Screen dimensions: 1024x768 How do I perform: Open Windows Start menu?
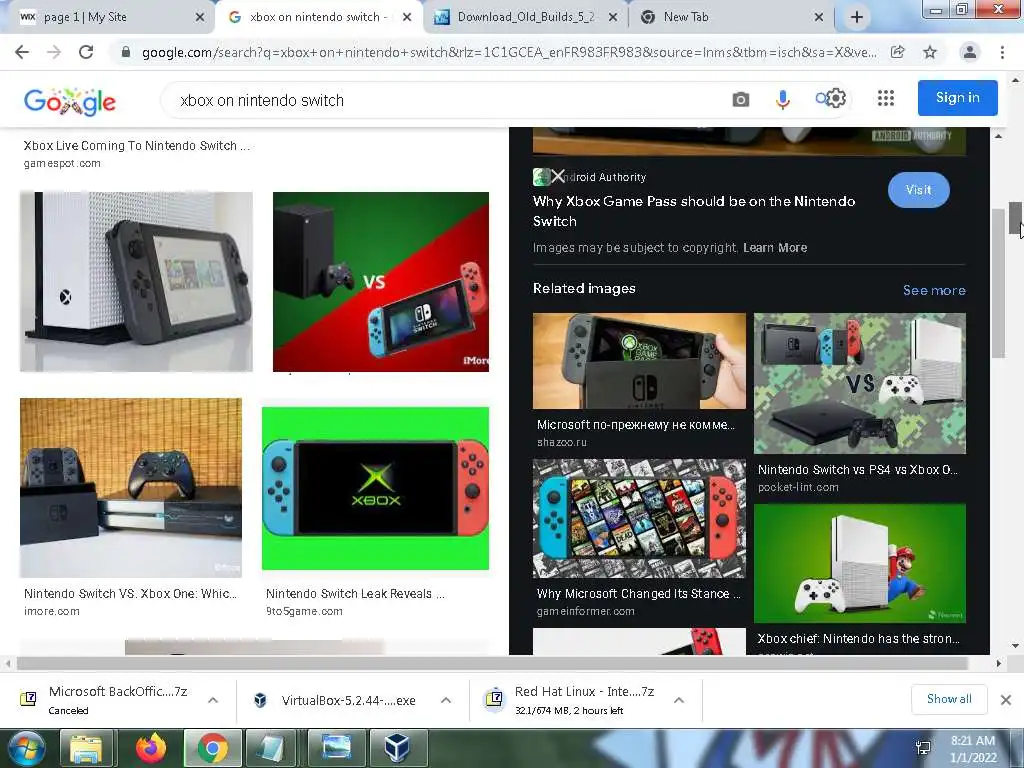pos(26,748)
